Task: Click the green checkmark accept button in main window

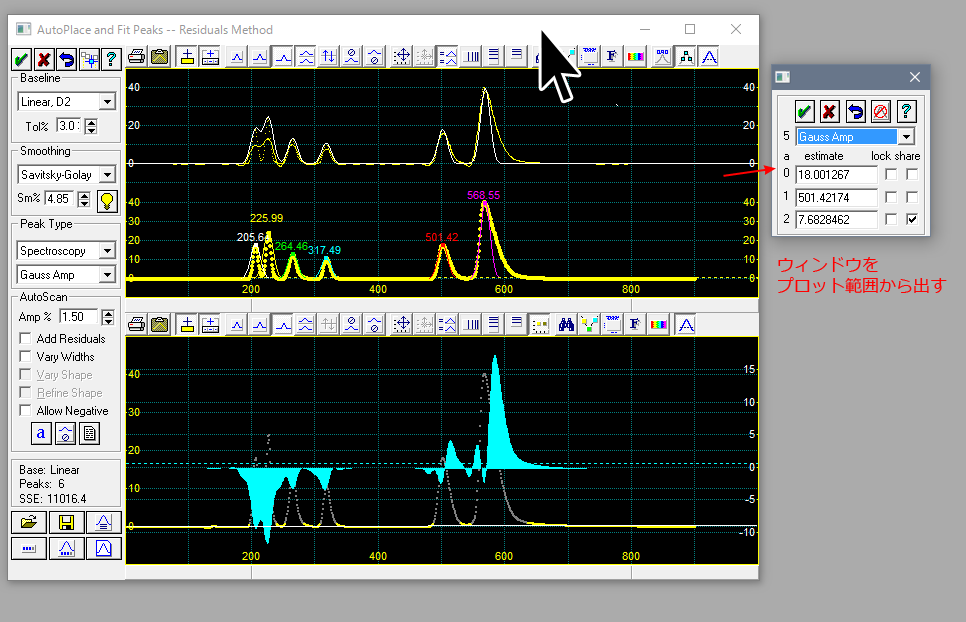Action: coord(22,57)
